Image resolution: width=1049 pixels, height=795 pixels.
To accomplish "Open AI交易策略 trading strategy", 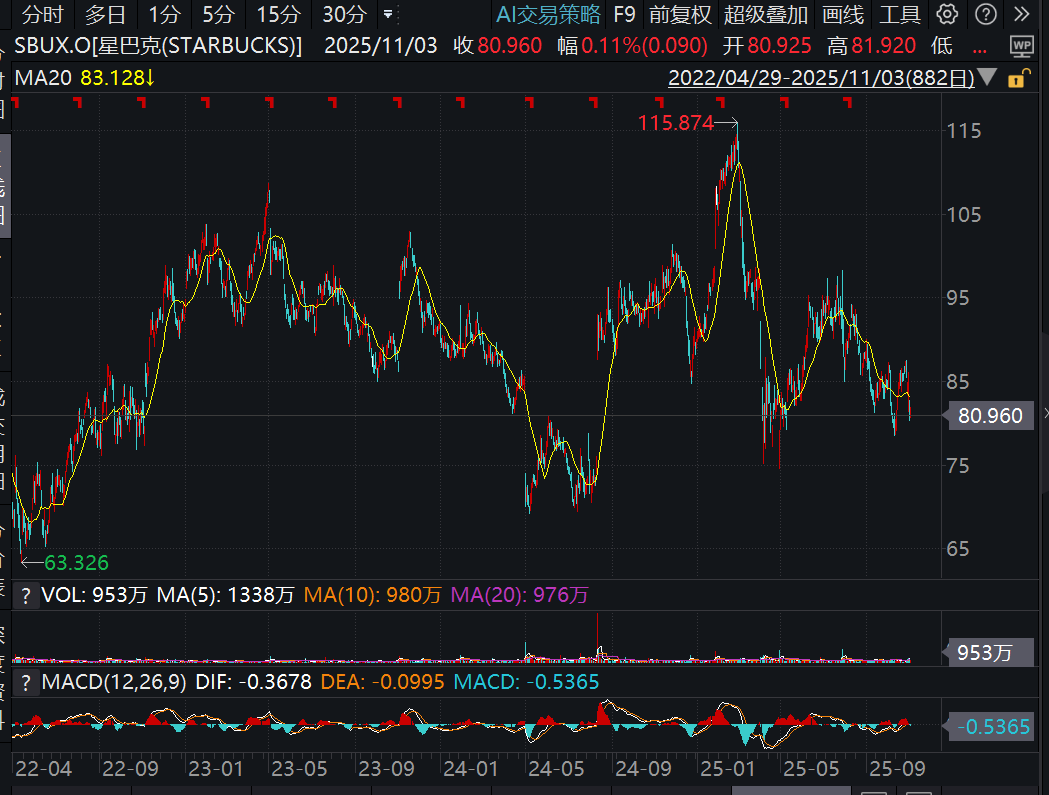I will pyautogui.click(x=549, y=14).
